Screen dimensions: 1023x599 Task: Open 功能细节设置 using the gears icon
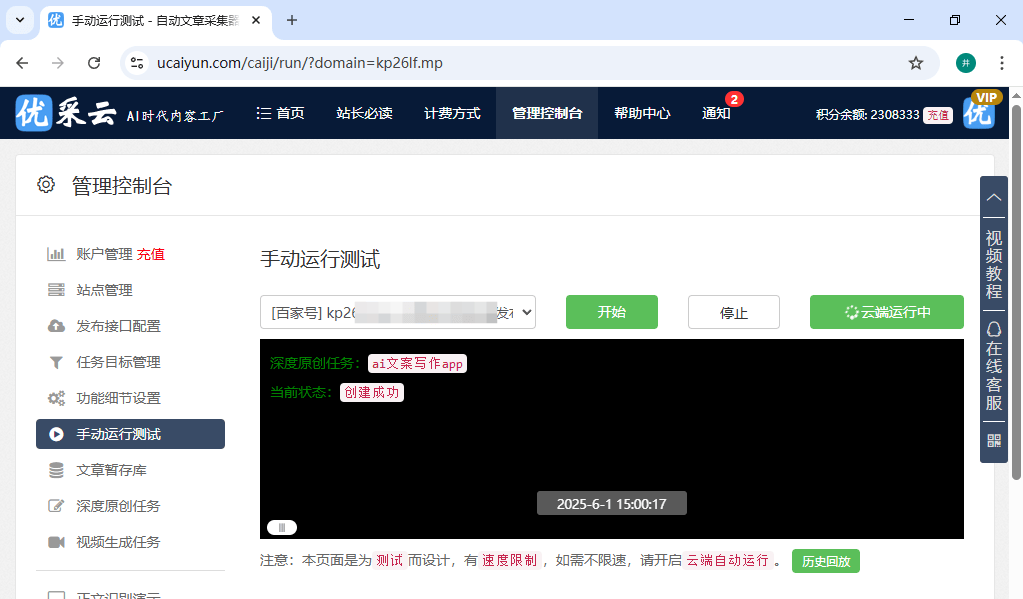point(57,397)
